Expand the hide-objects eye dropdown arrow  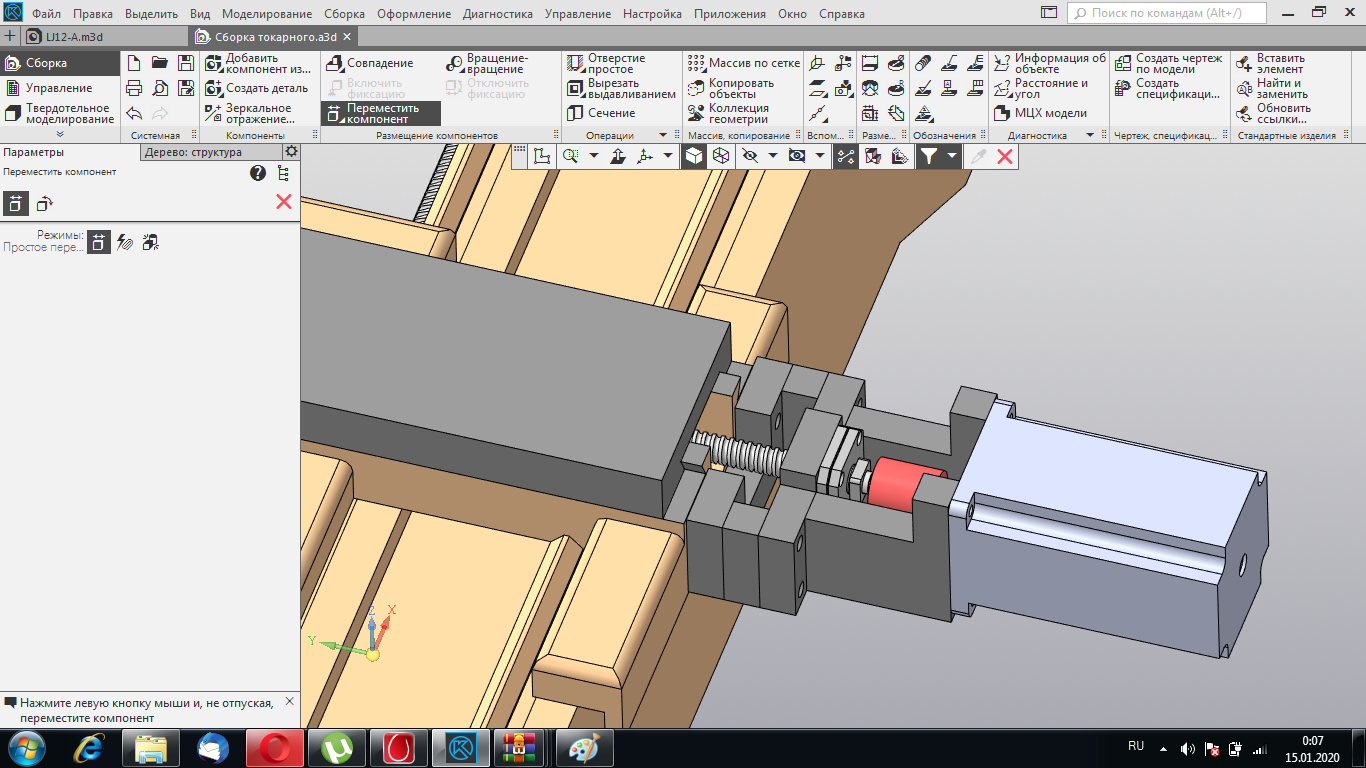point(772,156)
